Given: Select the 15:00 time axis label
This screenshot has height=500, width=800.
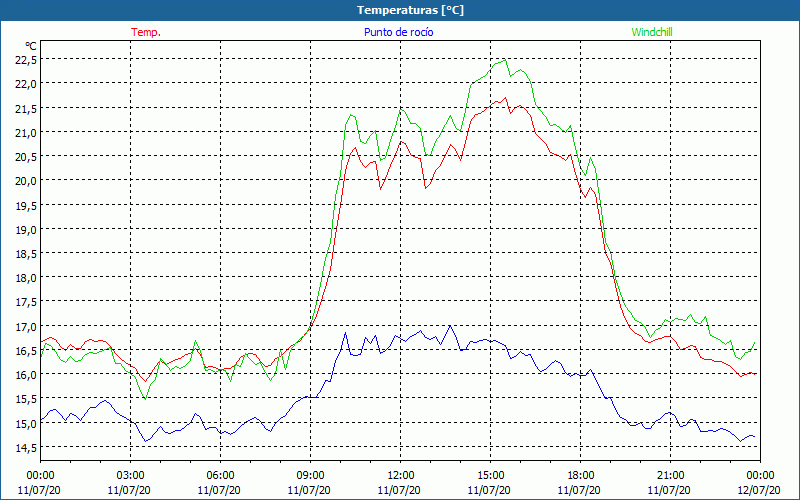Looking at the screenshot, I should pyautogui.click(x=490, y=475).
